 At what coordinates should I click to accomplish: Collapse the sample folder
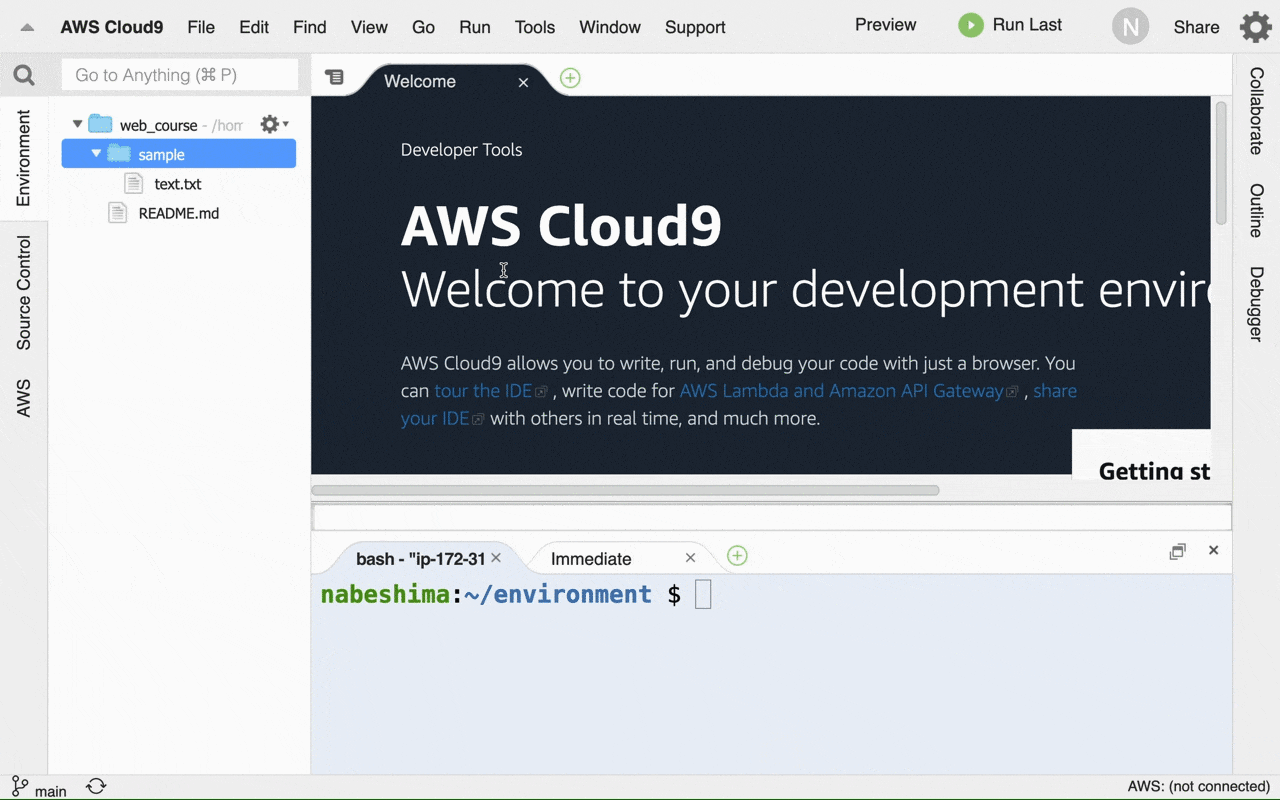pyautogui.click(x=96, y=154)
